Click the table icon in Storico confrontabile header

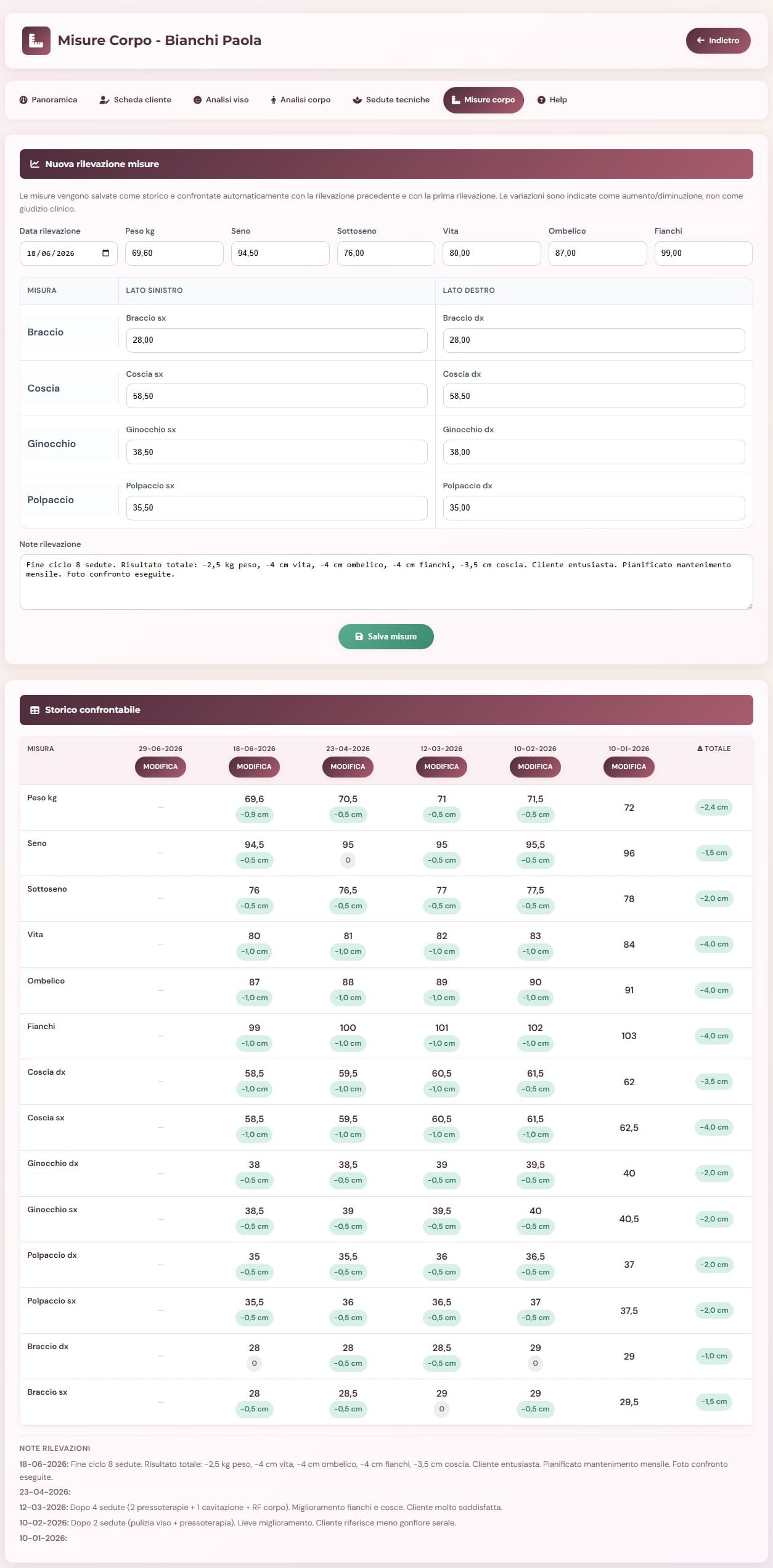click(x=35, y=710)
